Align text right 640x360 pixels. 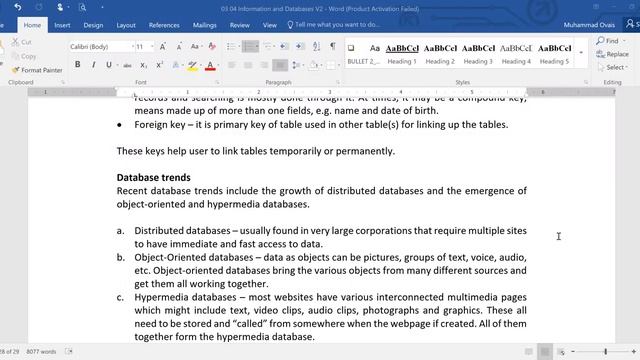(x=264, y=65)
